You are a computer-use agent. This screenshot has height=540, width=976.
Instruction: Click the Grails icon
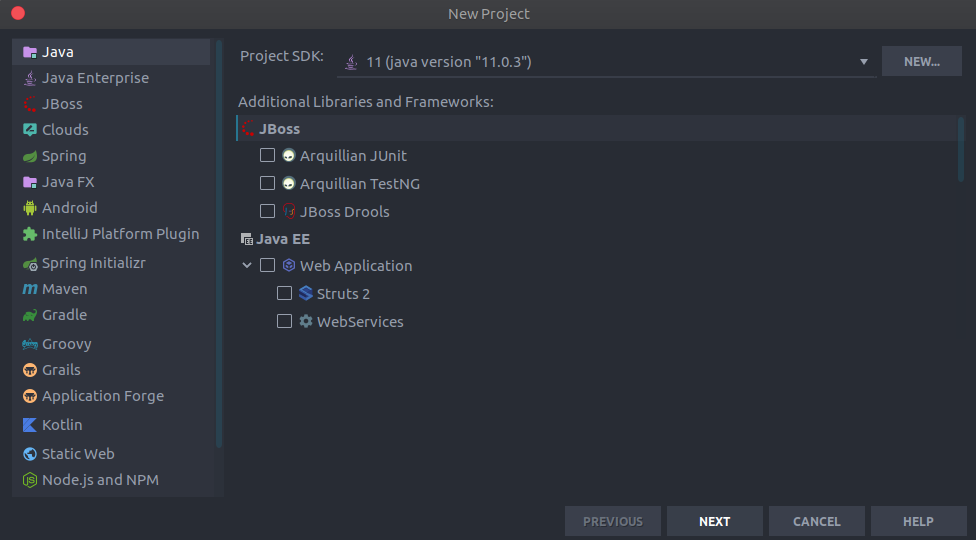29,370
